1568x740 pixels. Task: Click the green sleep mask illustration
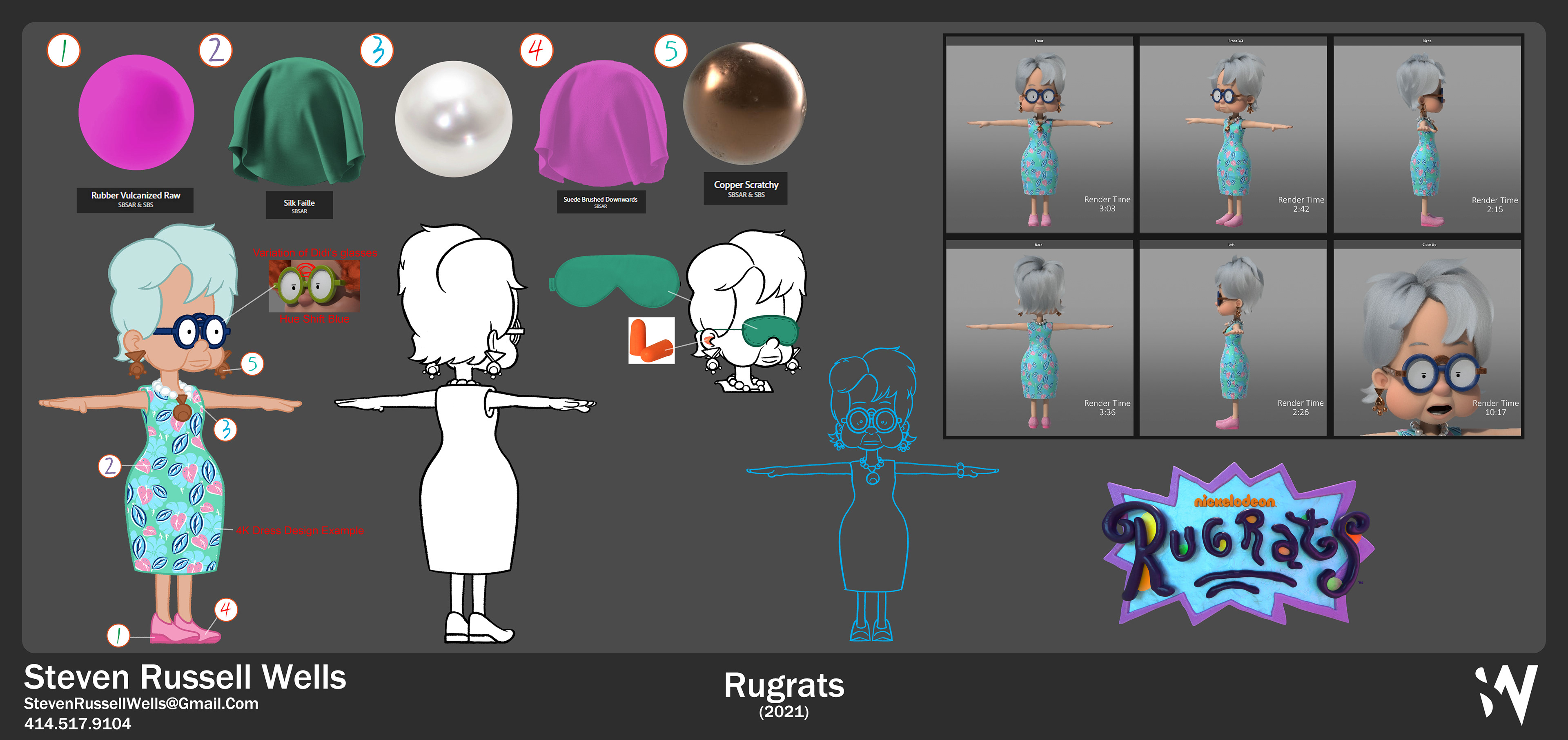pyautogui.click(x=615, y=280)
